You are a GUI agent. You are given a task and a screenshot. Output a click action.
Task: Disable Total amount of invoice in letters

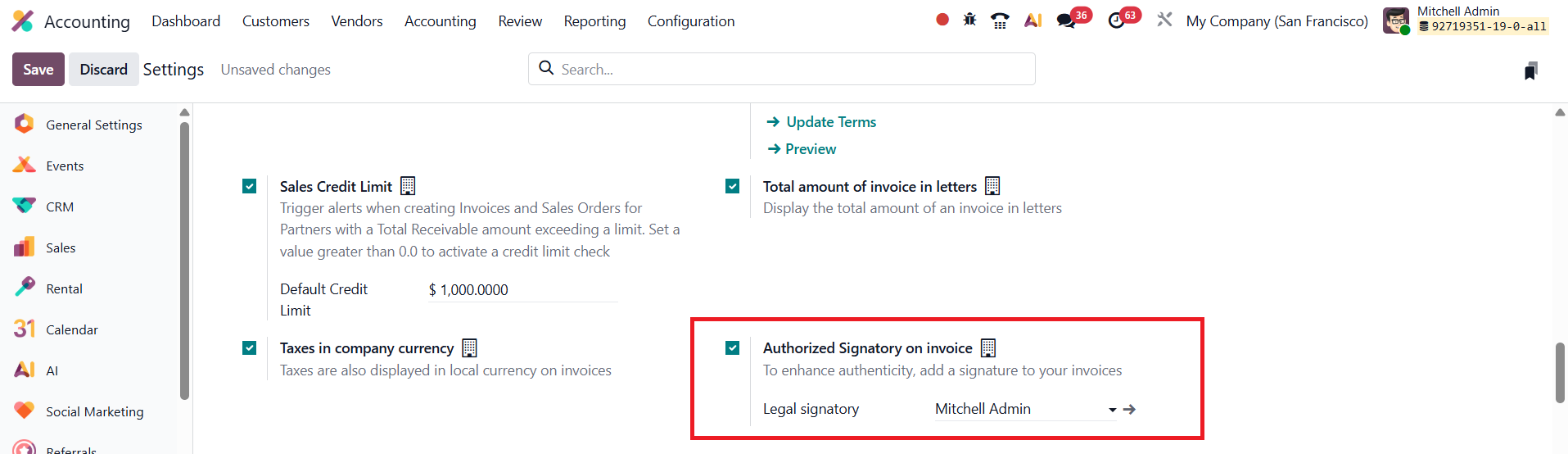[x=733, y=186]
